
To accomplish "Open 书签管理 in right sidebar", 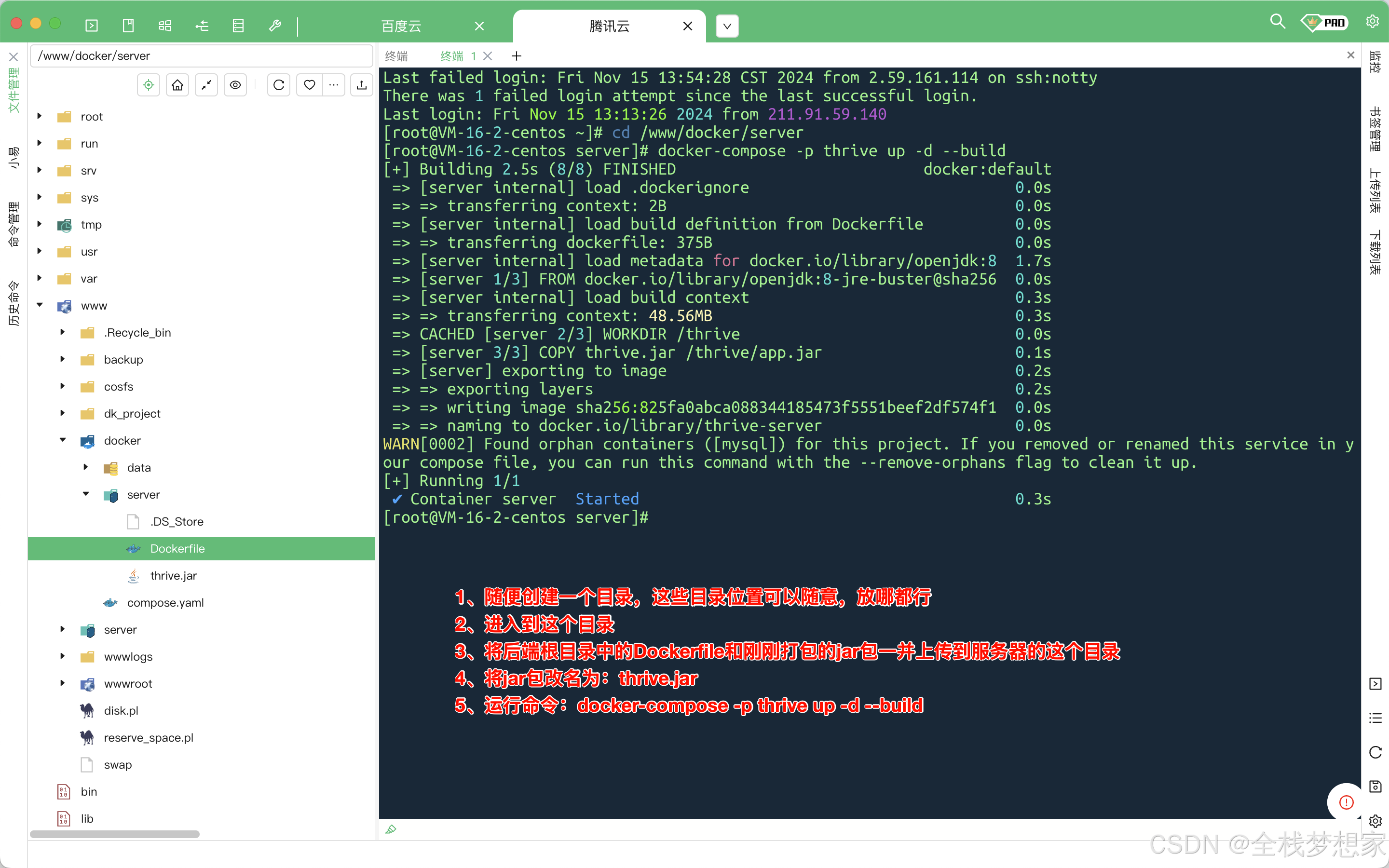I will [x=1375, y=129].
